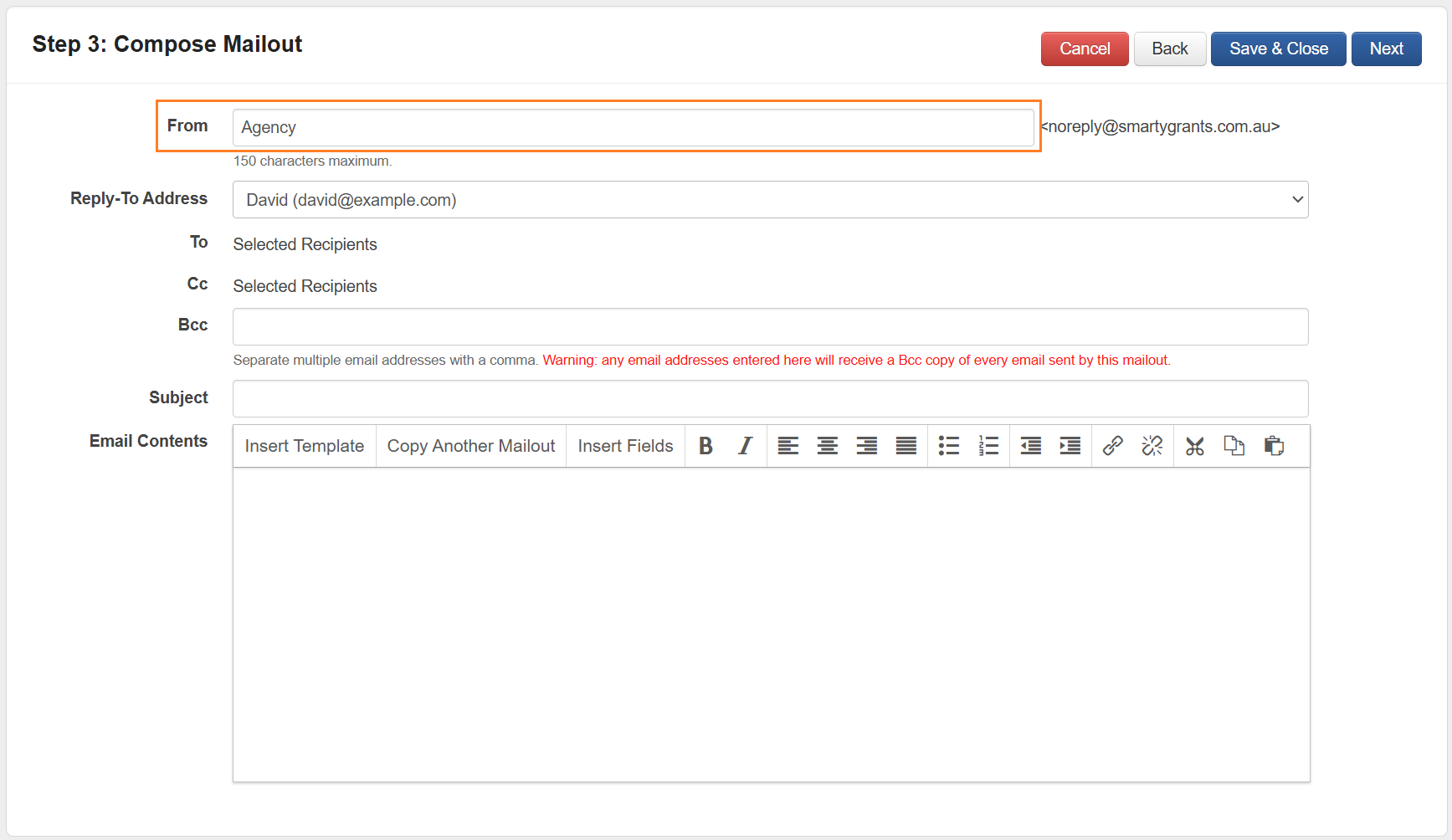The image size is (1452, 840).
Task: Toggle bold formatting in editor
Action: tap(705, 446)
